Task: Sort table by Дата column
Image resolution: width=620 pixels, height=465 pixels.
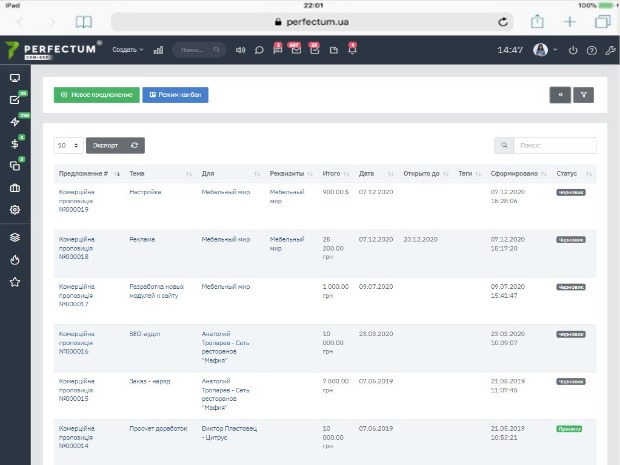Action: [x=376, y=174]
